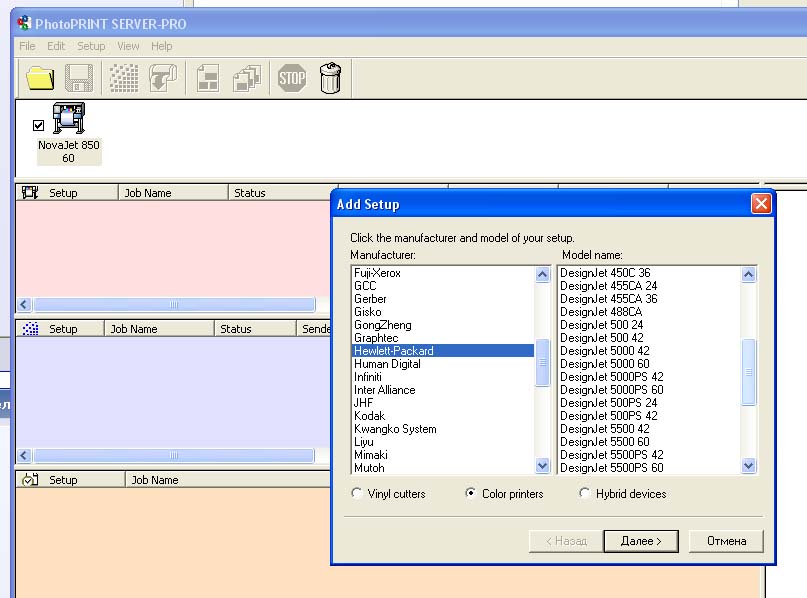Image resolution: width=807 pixels, height=598 pixels.
Task: Open the View menu
Action: [x=128, y=46]
